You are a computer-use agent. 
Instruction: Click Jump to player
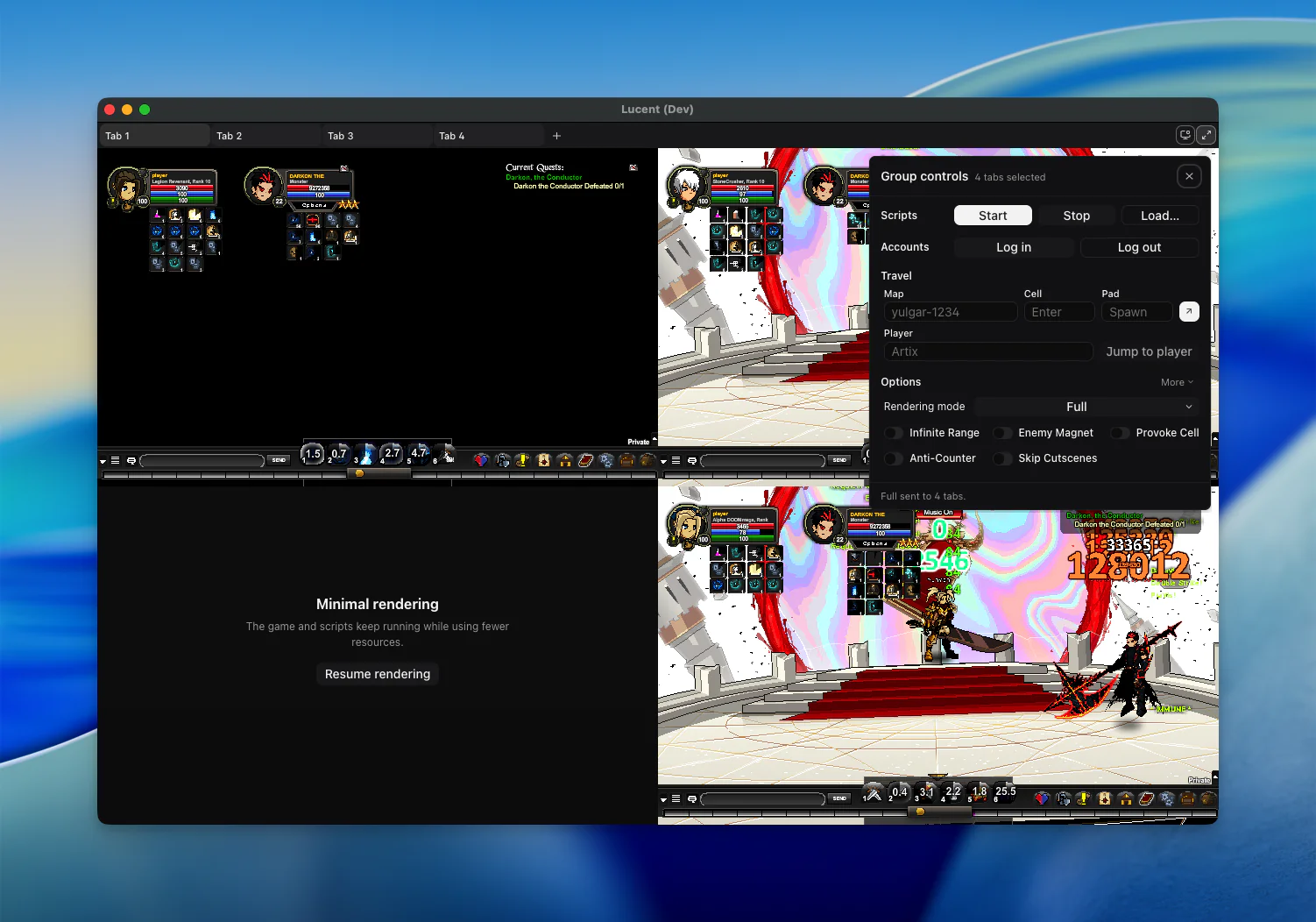coord(1149,351)
